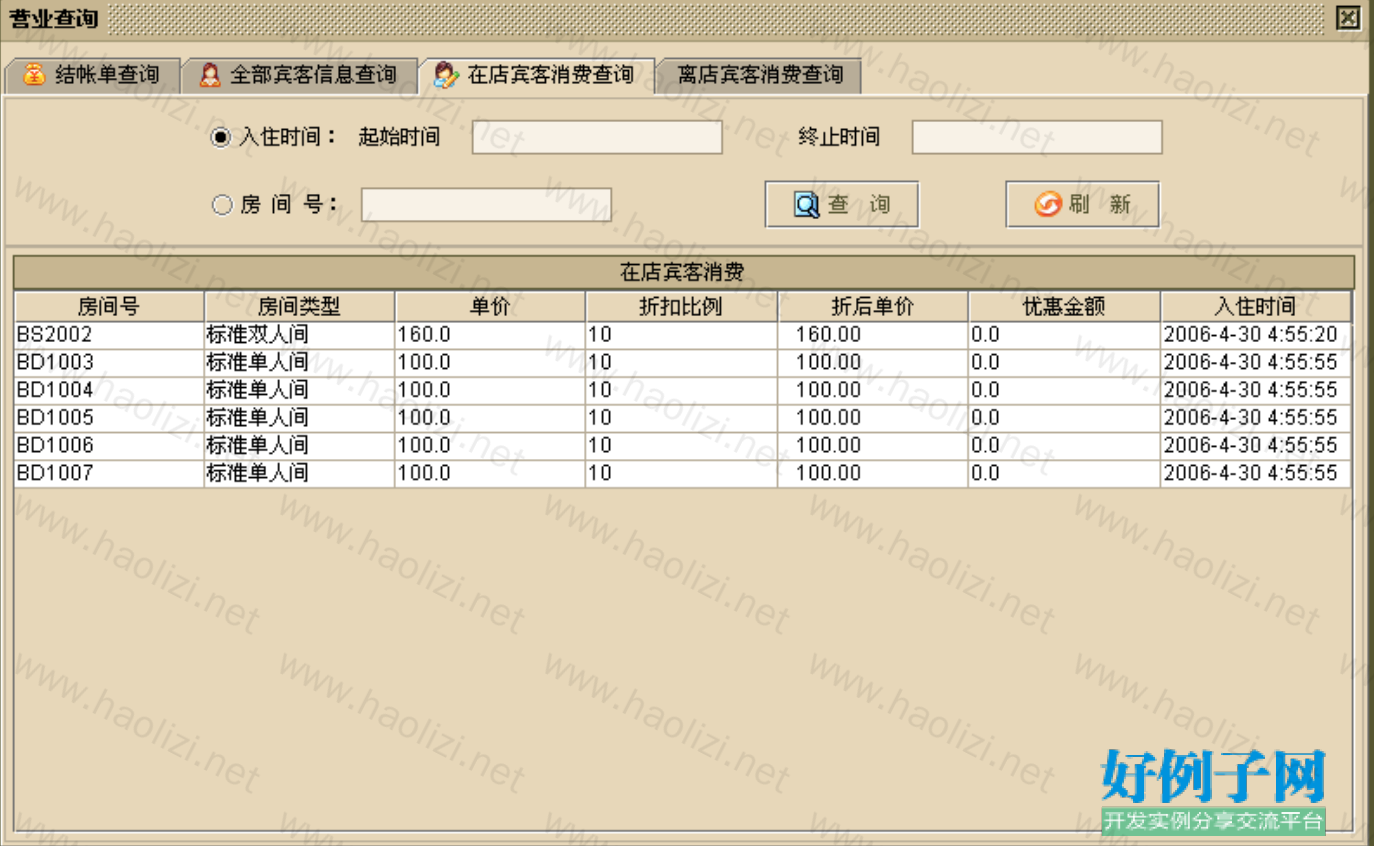This screenshot has height=846, width=1374.
Task: Click the 入住时间 column header
Action: tap(1255, 306)
